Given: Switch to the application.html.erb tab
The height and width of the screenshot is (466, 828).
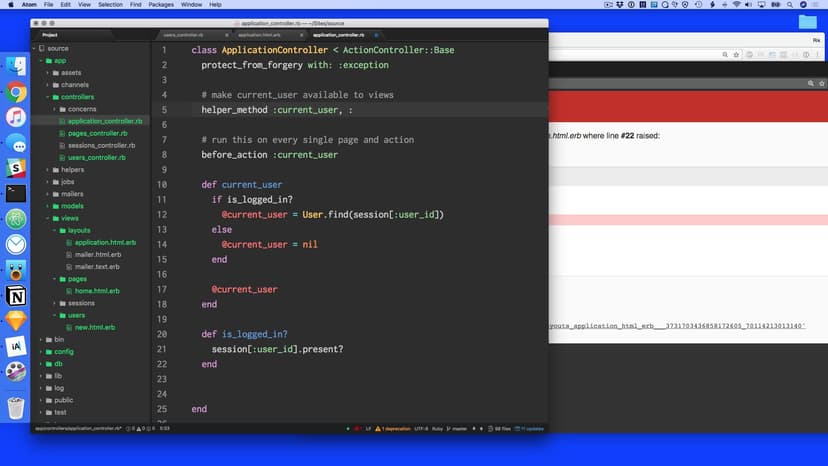Looking at the screenshot, I should pyautogui.click(x=259, y=35).
